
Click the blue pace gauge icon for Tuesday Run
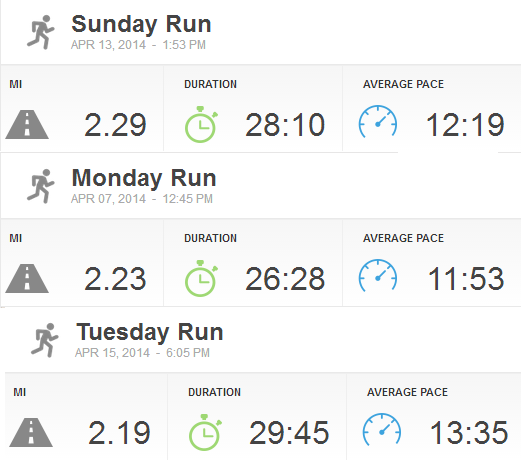[382, 429]
